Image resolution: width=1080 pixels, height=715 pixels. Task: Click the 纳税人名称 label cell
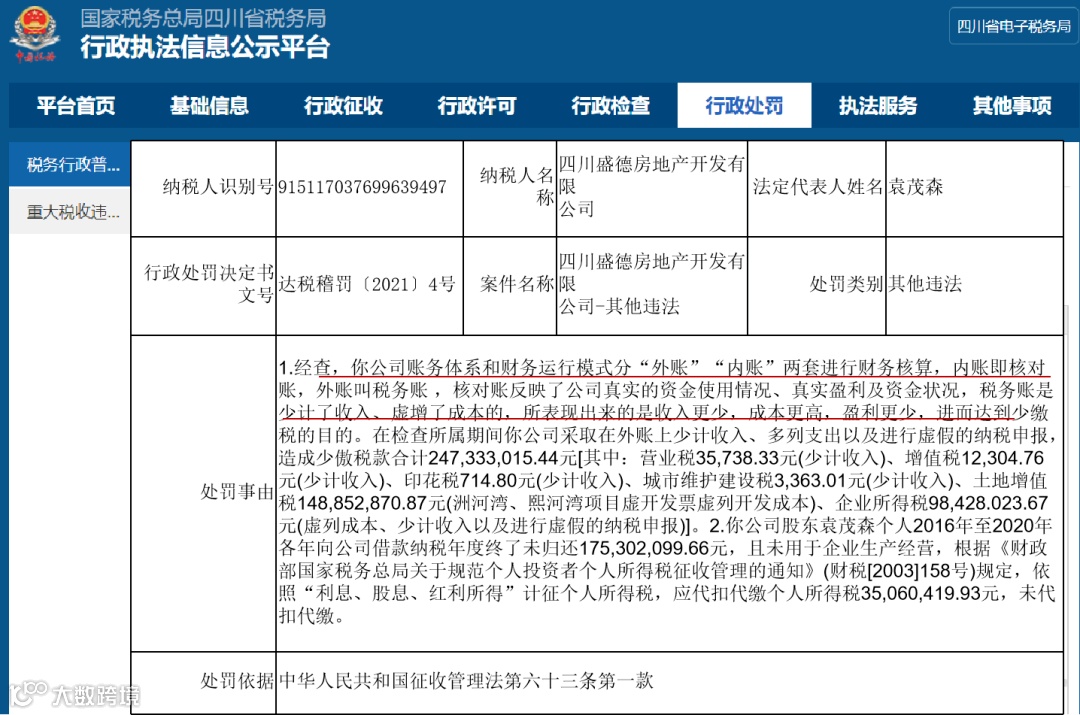coord(510,189)
